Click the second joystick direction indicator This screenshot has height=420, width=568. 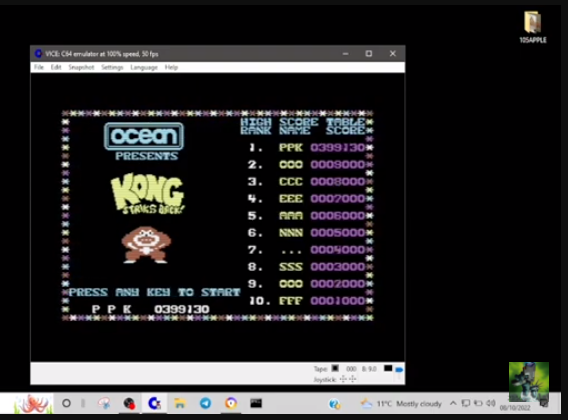tap(352, 379)
